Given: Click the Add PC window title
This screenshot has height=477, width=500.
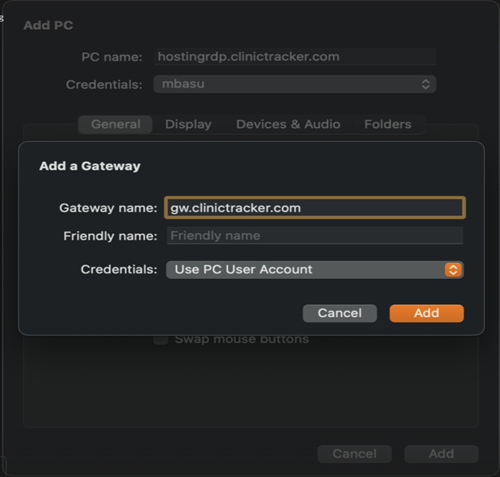Looking at the screenshot, I should tap(48, 25).
